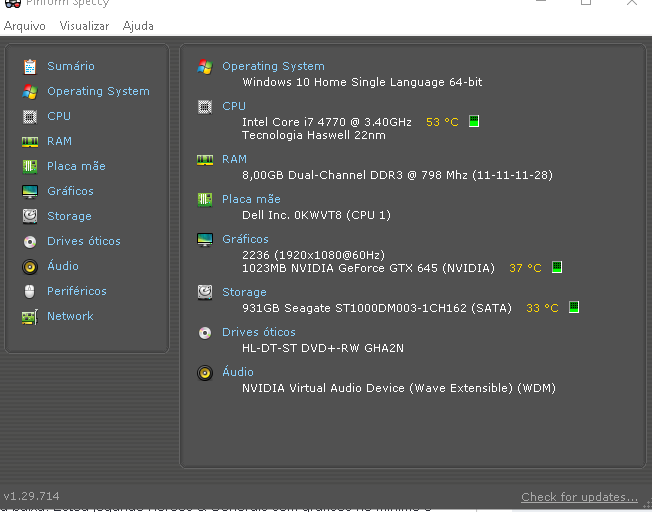The image size is (652, 512).
Task: Click the Drives óticos heading link in summary
Action: pyautogui.click(x=259, y=332)
